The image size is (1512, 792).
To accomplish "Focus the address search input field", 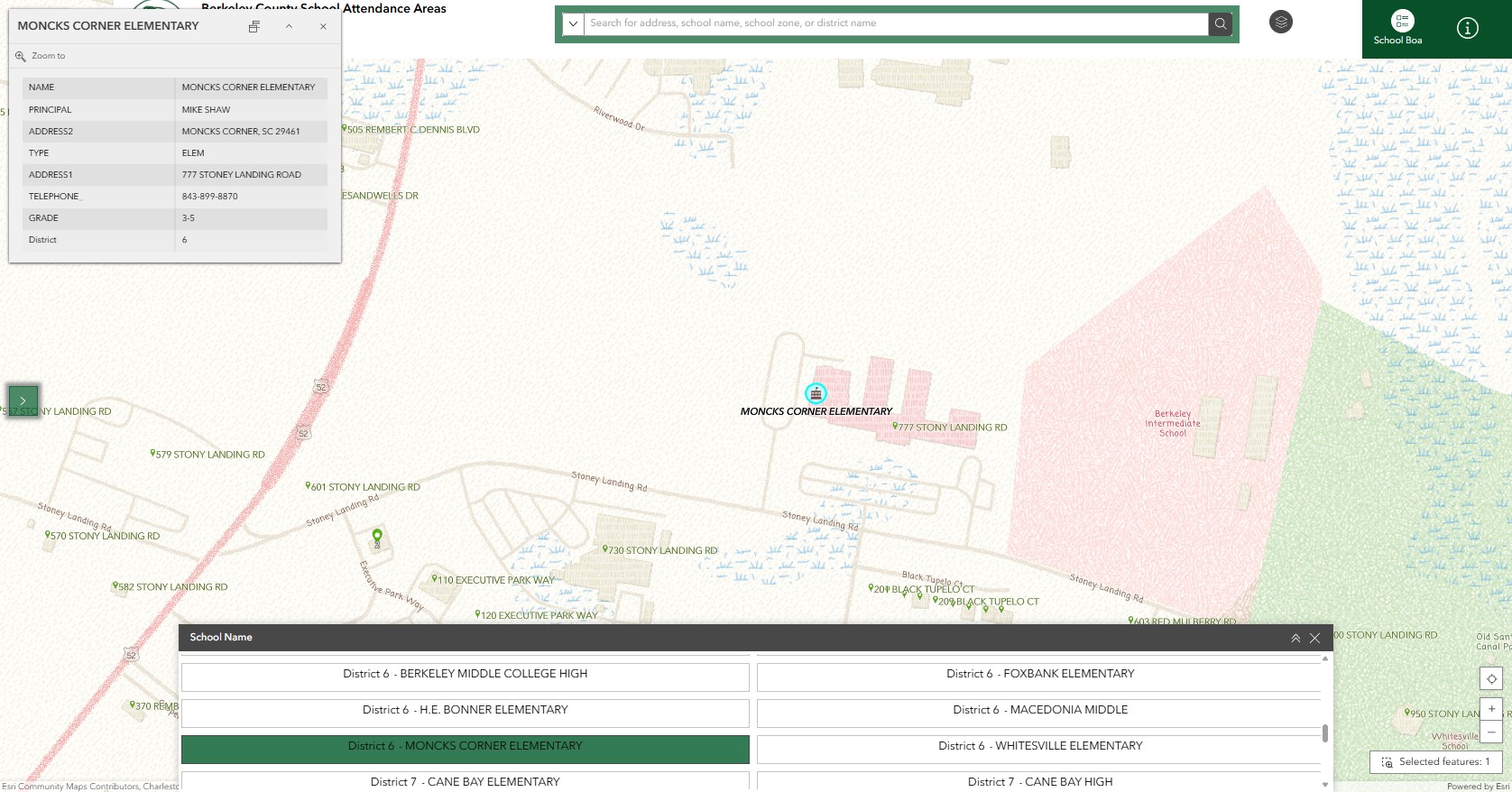I will 897,23.
